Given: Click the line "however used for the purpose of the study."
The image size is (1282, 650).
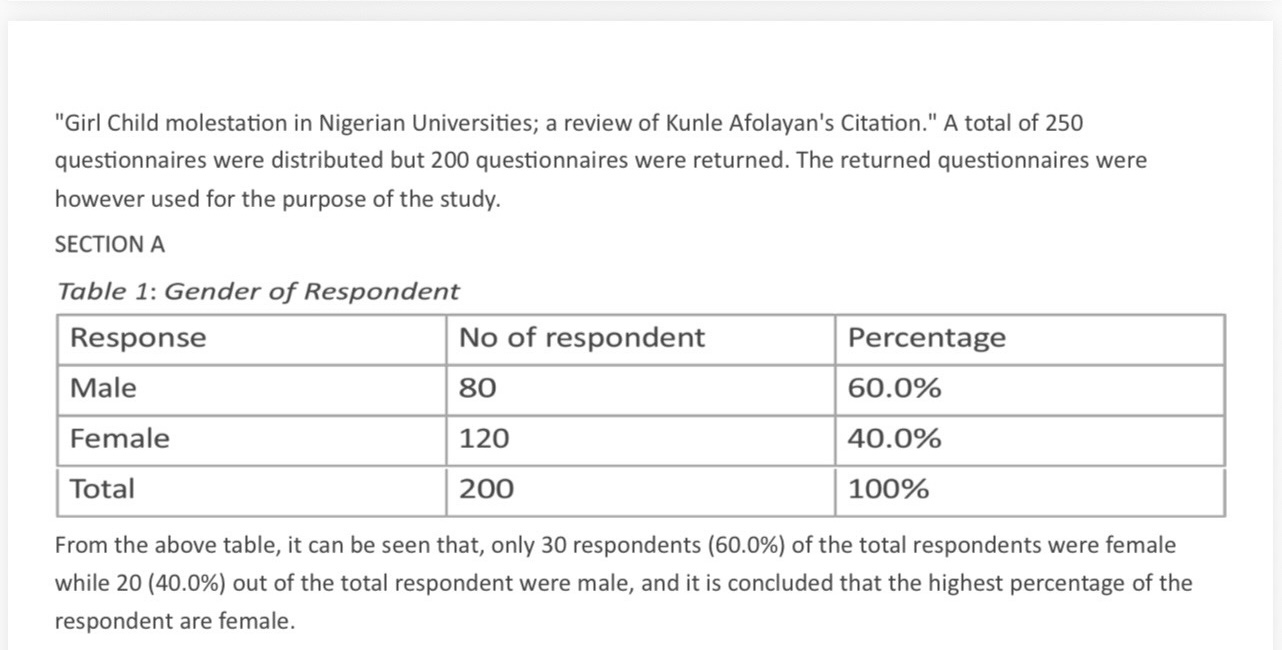Looking at the screenshot, I should tap(277, 199).
